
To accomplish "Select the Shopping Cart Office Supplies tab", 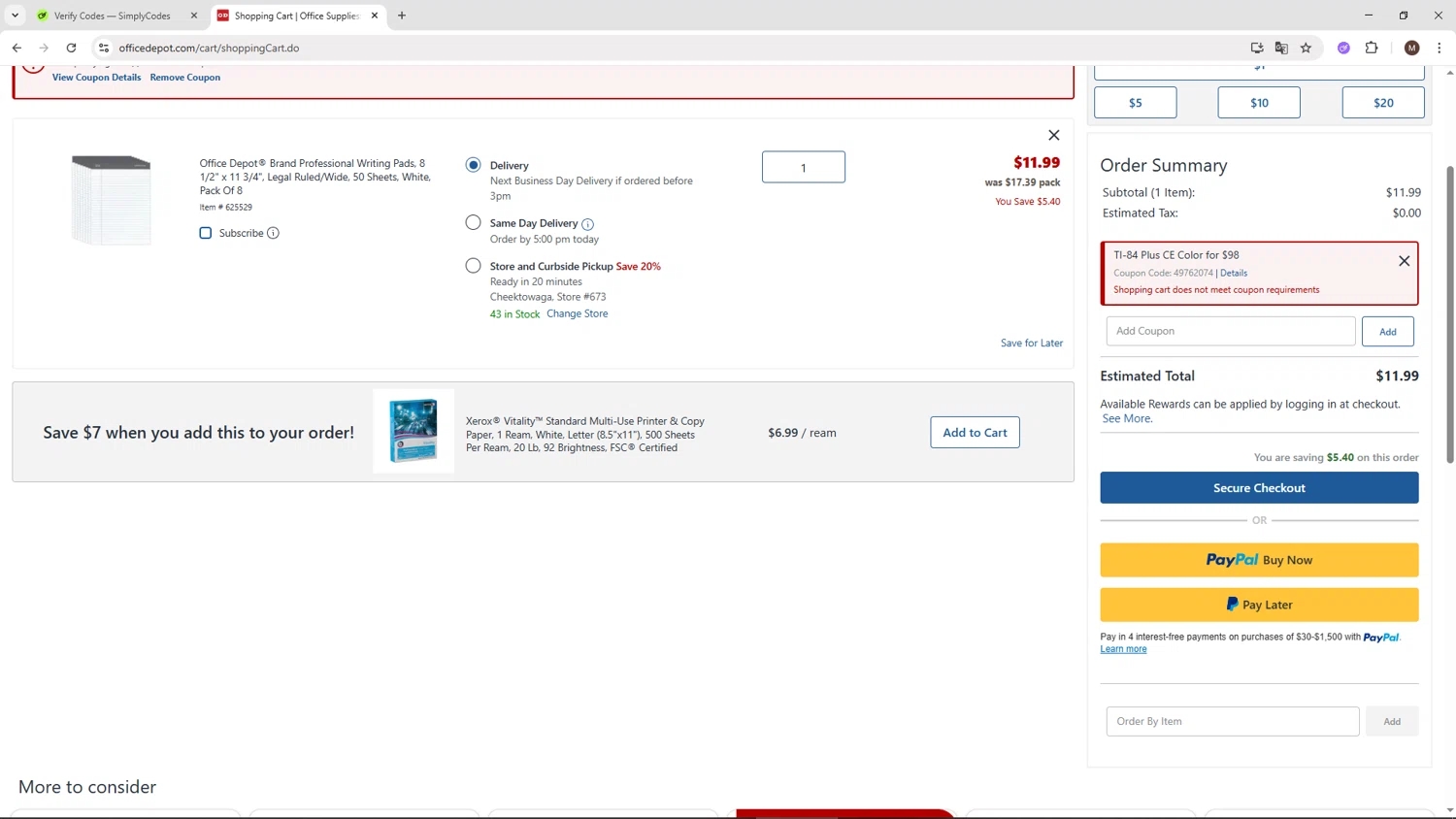I will (x=296, y=16).
